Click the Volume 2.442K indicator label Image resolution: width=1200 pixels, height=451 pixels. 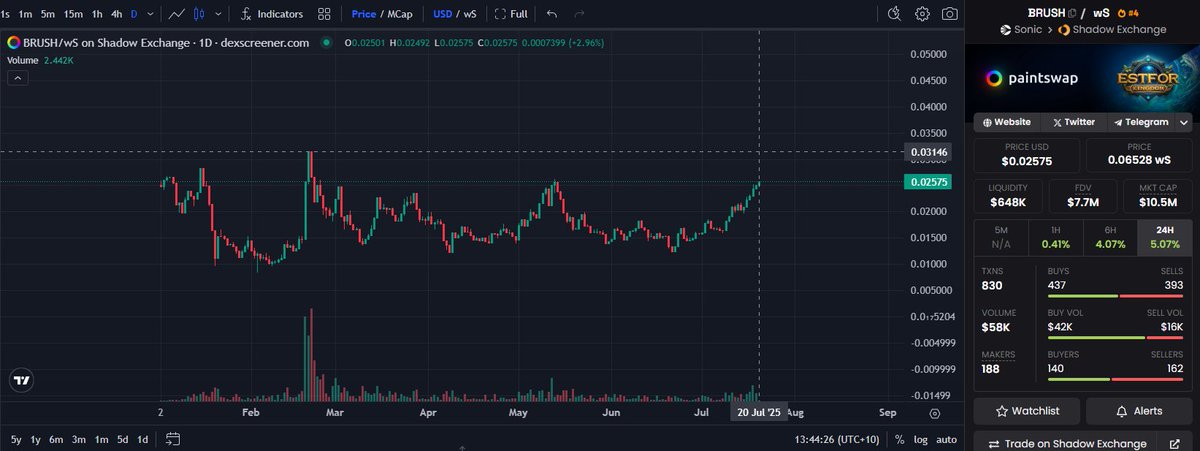coord(38,60)
